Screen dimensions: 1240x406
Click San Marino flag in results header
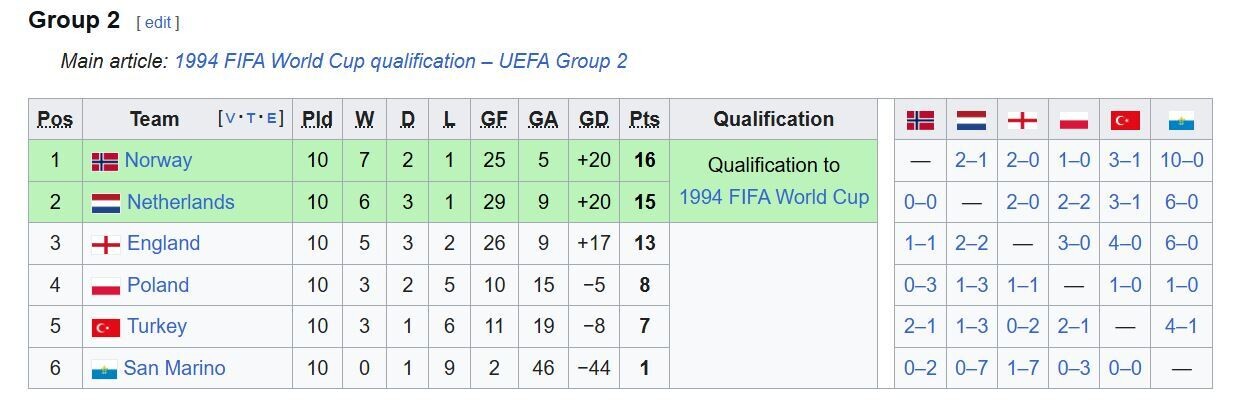(1181, 120)
